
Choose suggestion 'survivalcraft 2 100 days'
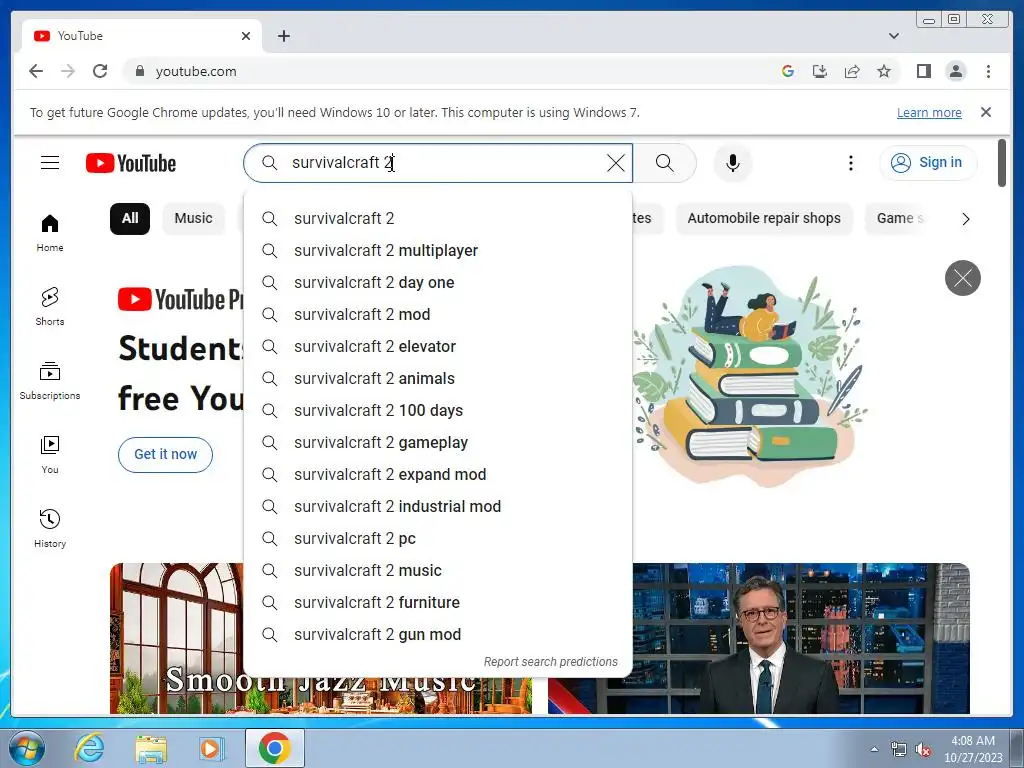(x=438, y=410)
